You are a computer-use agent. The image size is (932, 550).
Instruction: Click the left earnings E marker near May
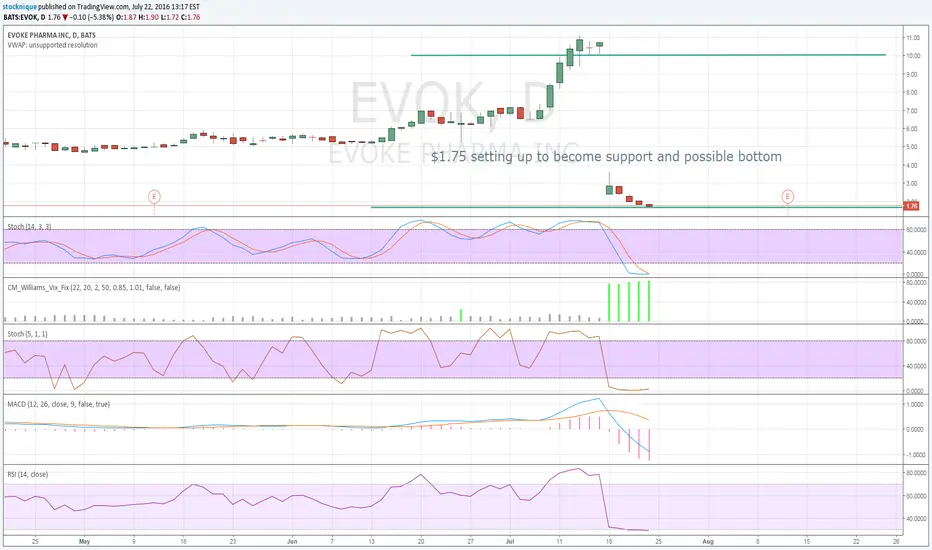point(154,196)
